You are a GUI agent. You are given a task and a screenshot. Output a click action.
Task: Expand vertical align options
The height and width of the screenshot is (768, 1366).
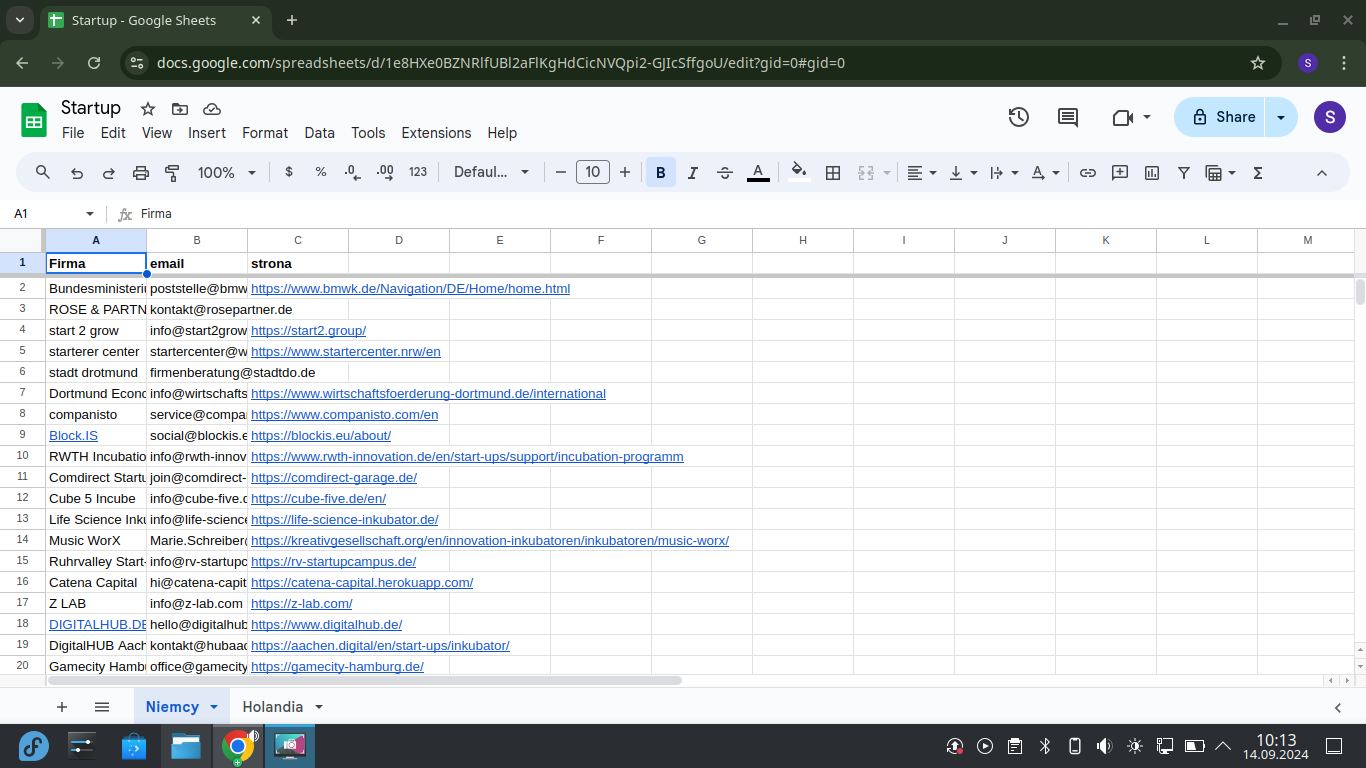[x=973, y=172]
